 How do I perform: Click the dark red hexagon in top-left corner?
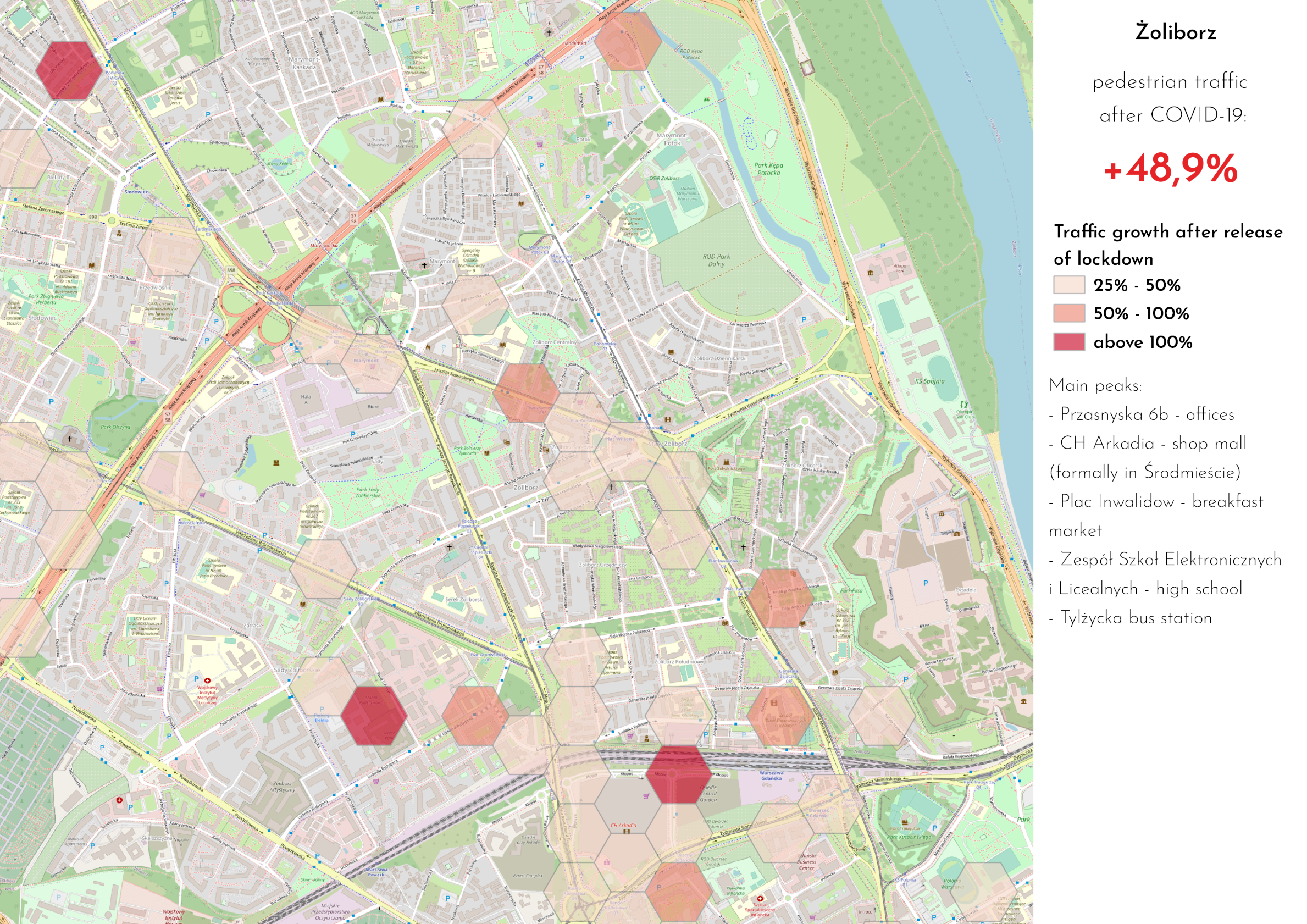pos(69,70)
